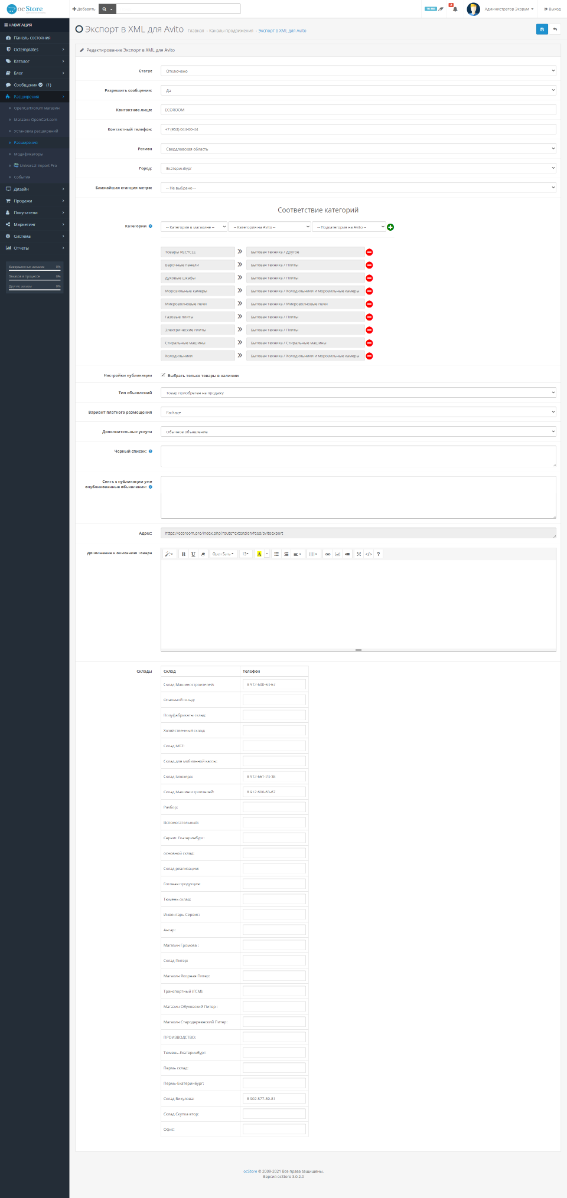Image resolution: width=567 pixels, height=1198 pixels.
Task: Expand the Каталог sidebar menu
Action: [x=34, y=60]
